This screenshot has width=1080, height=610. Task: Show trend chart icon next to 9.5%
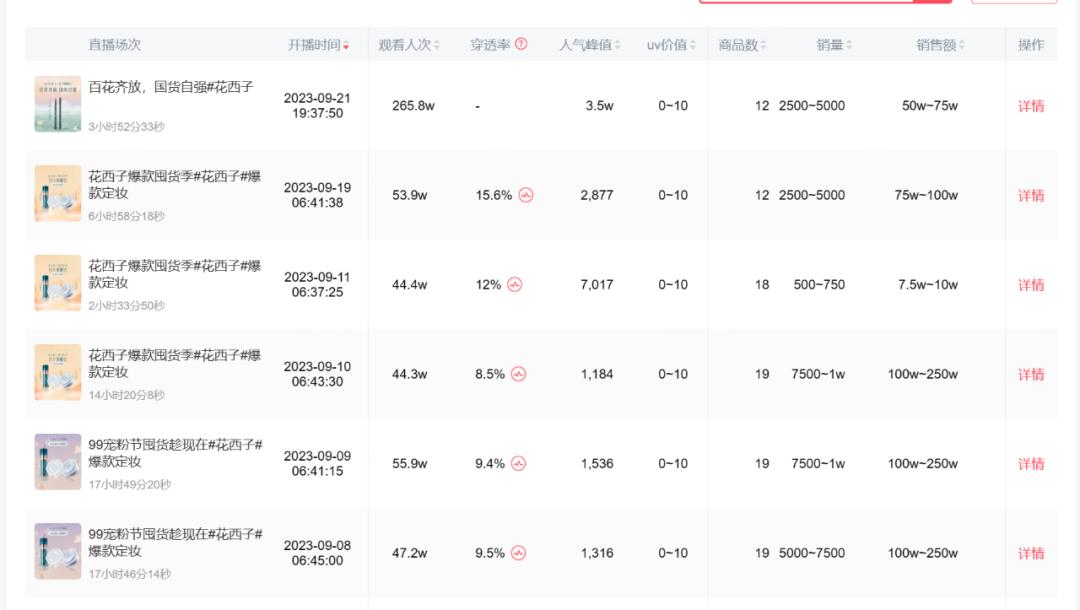(518, 553)
